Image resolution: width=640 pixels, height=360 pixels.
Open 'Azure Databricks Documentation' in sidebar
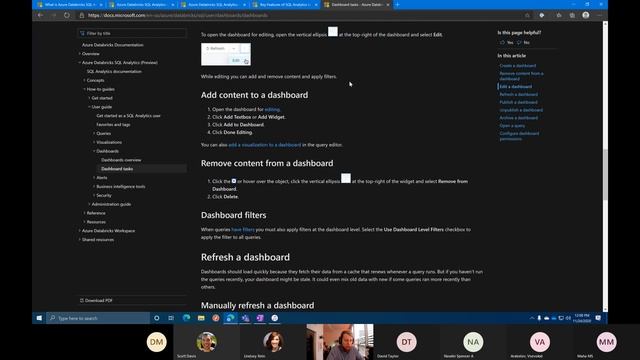[113, 45]
